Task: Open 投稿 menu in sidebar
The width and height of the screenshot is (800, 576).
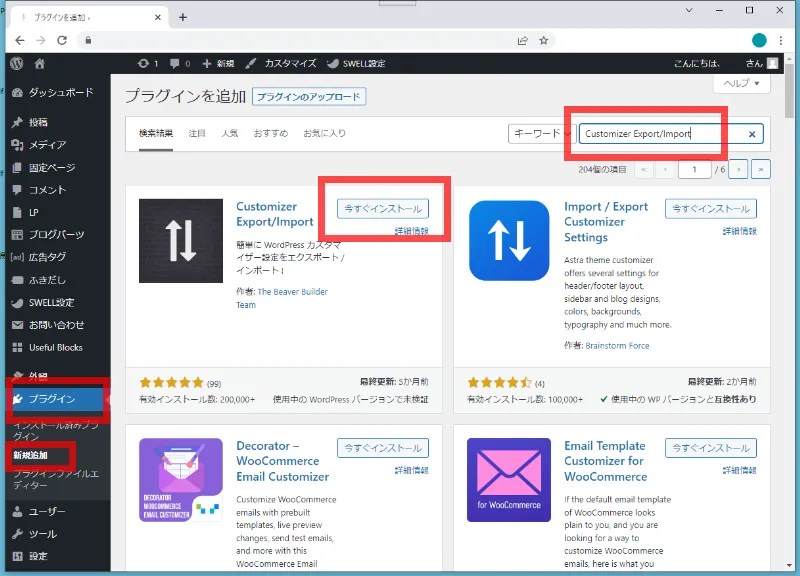Action: click(31, 122)
